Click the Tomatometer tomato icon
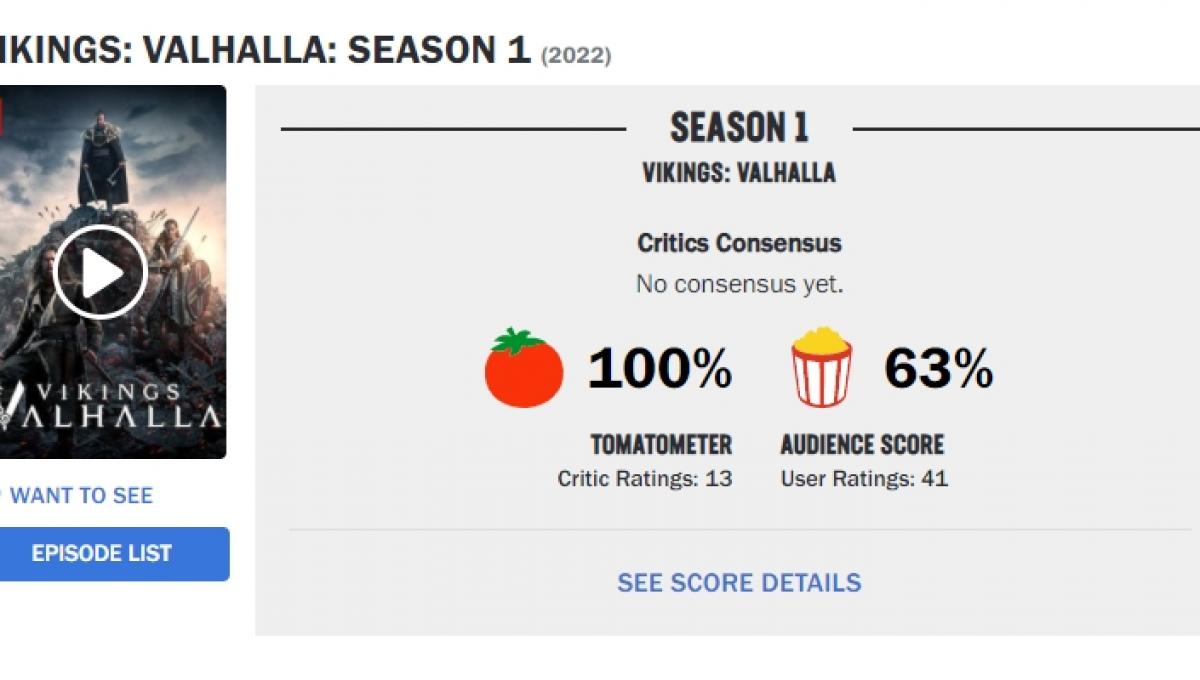The width and height of the screenshot is (1200, 680). point(525,368)
